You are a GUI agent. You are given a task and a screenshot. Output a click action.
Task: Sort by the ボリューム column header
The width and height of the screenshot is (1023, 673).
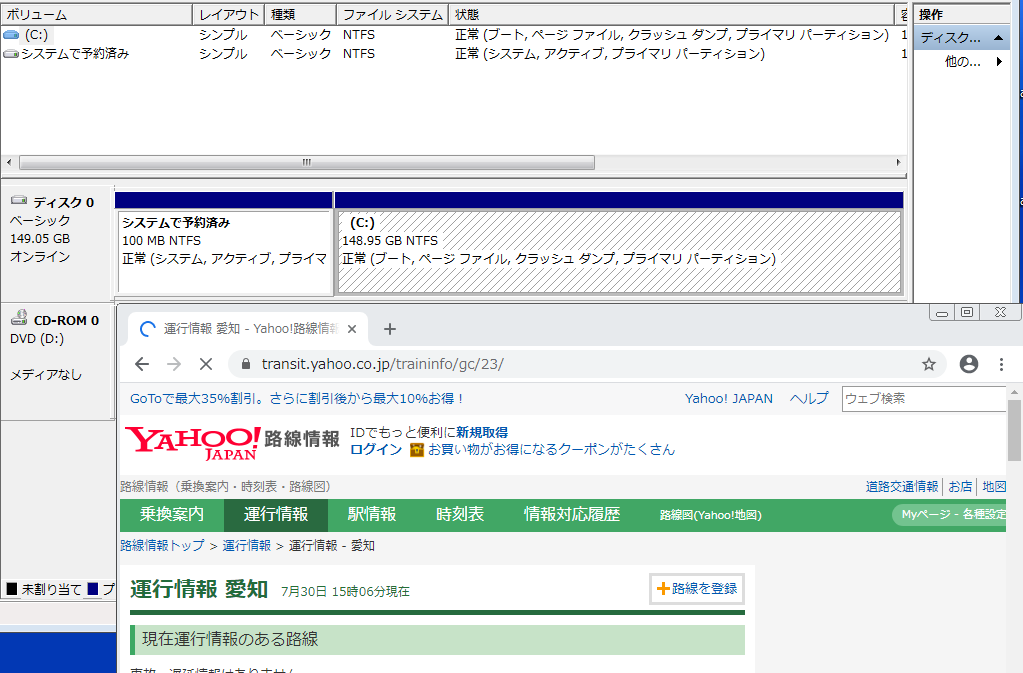coord(97,14)
